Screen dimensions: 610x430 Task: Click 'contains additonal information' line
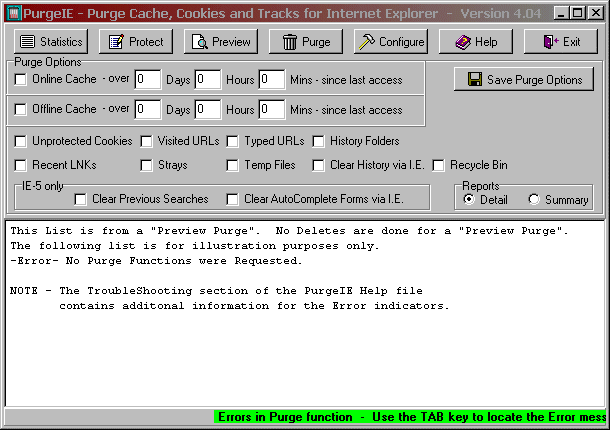tap(254, 306)
